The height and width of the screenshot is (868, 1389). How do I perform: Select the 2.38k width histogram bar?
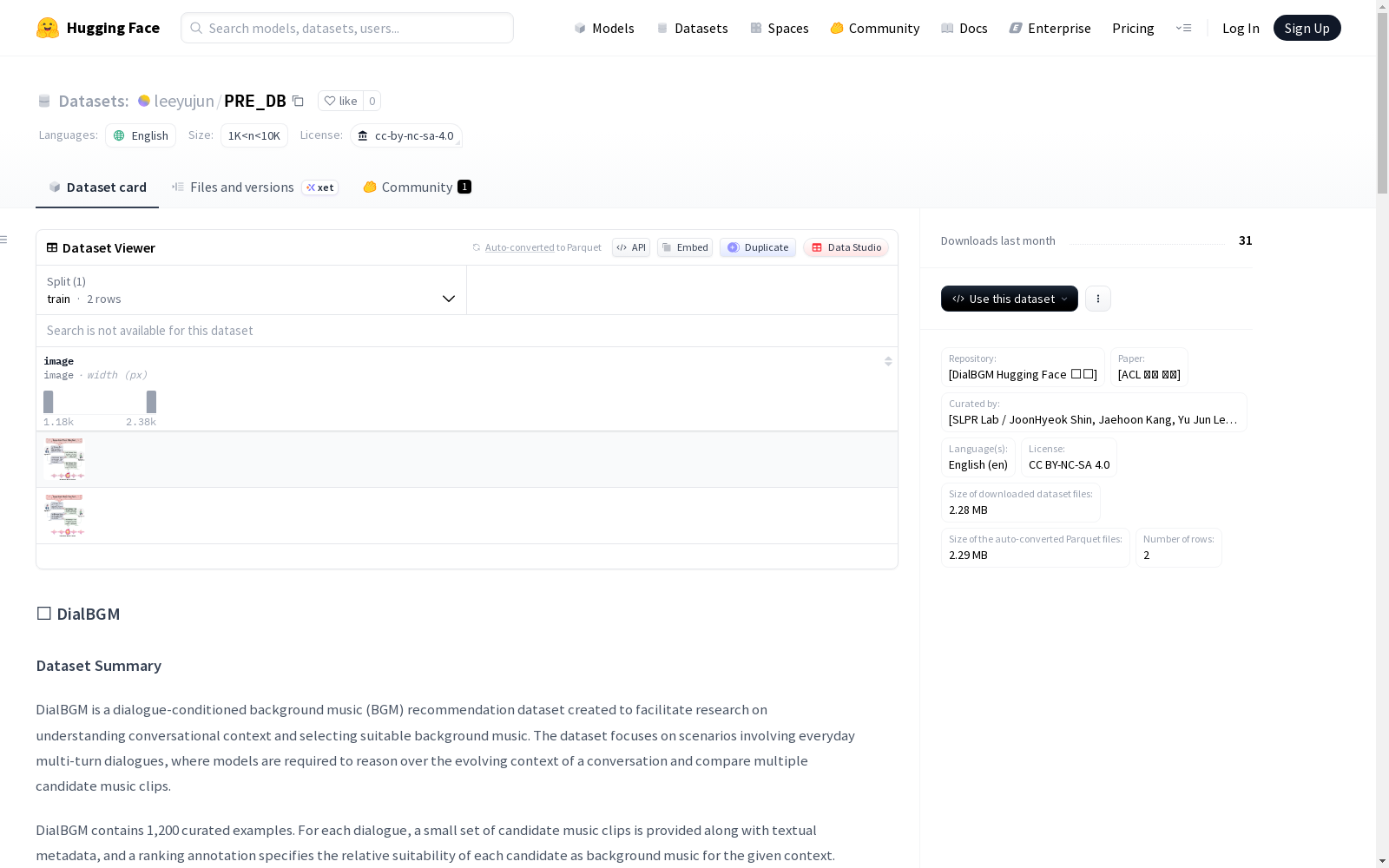point(151,402)
